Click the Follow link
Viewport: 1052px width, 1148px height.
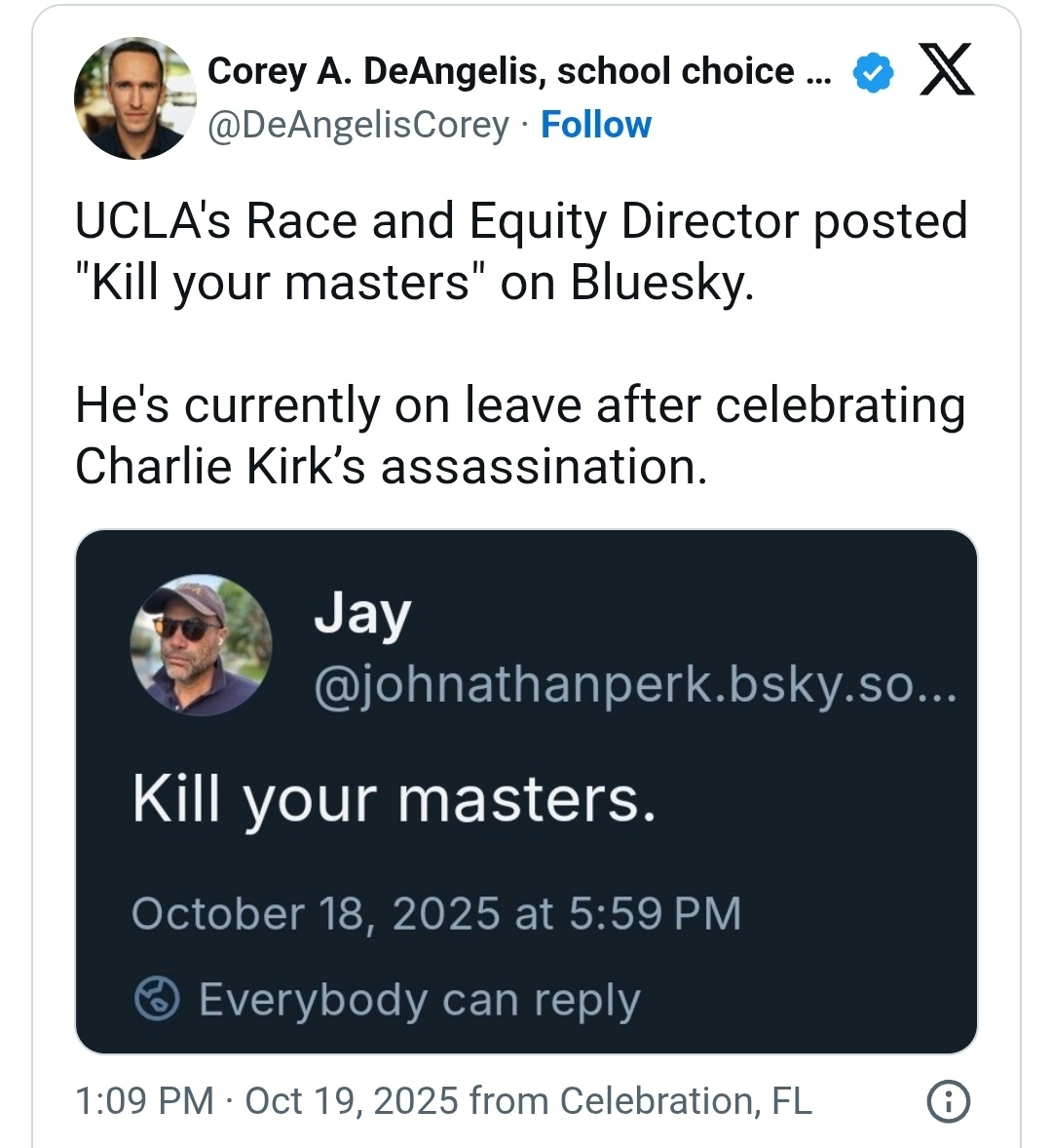[x=595, y=125]
